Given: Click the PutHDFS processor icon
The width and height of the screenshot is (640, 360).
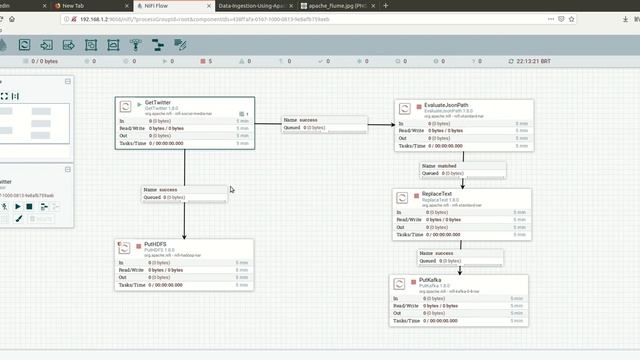Looking at the screenshot, I should point(124,248).
